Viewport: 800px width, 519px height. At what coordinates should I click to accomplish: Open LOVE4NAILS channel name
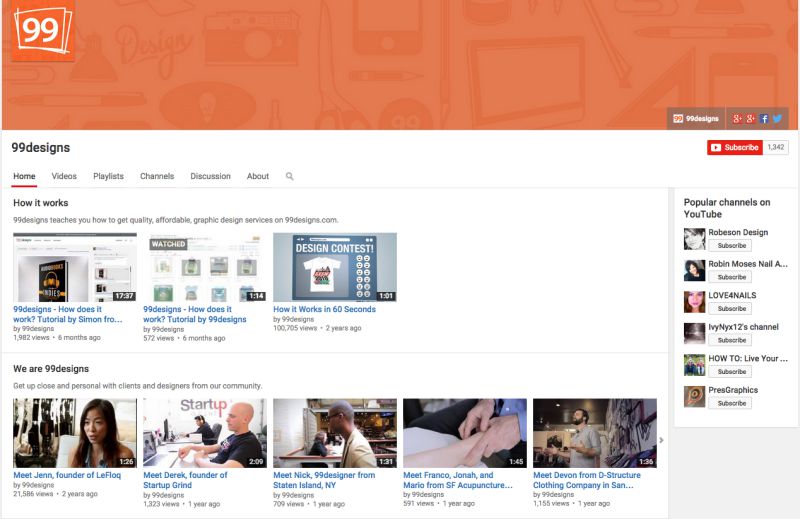(x=732, y=295)
